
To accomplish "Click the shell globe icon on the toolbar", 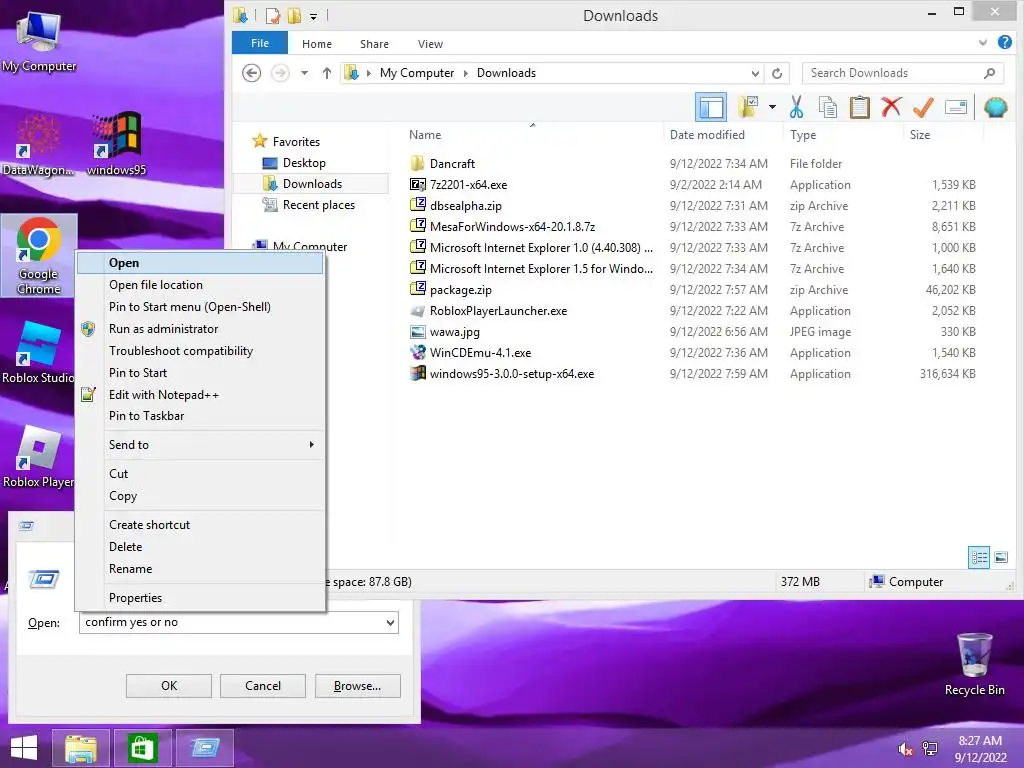I will coord(995,107).
